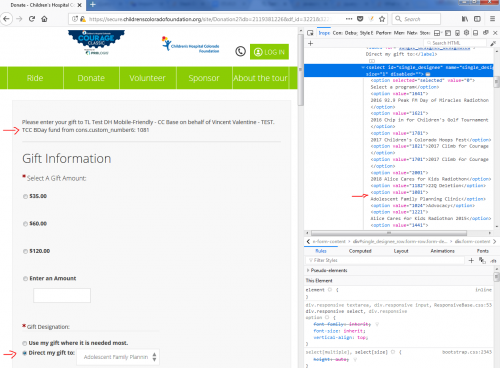500x368 pixels.
Task: Click the responsive design mode icon in DevTools
Action: [x=457, y=33]
